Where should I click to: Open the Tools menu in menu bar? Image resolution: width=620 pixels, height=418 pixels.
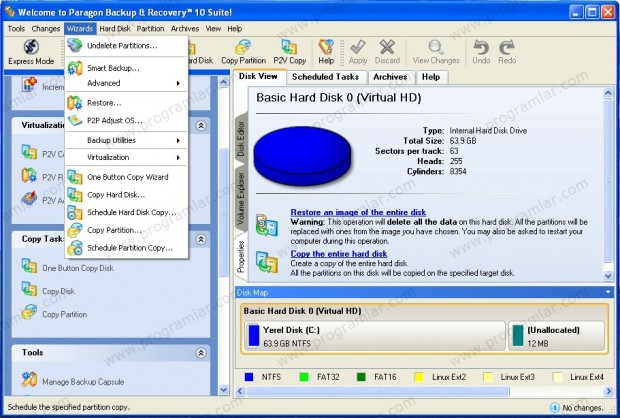(x=16, y=28)
